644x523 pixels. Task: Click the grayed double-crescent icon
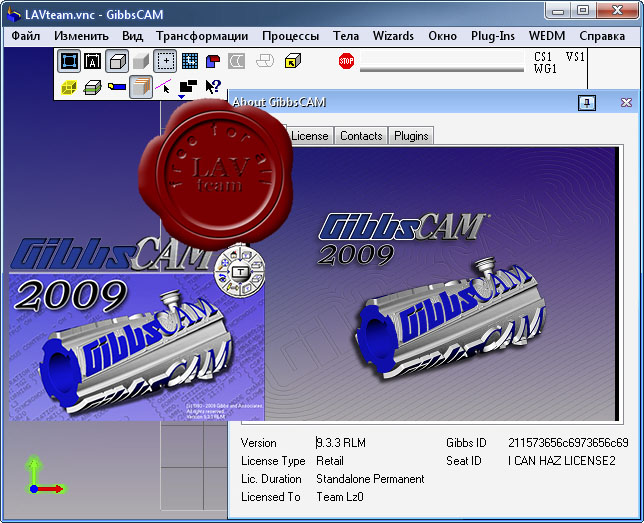237,61
